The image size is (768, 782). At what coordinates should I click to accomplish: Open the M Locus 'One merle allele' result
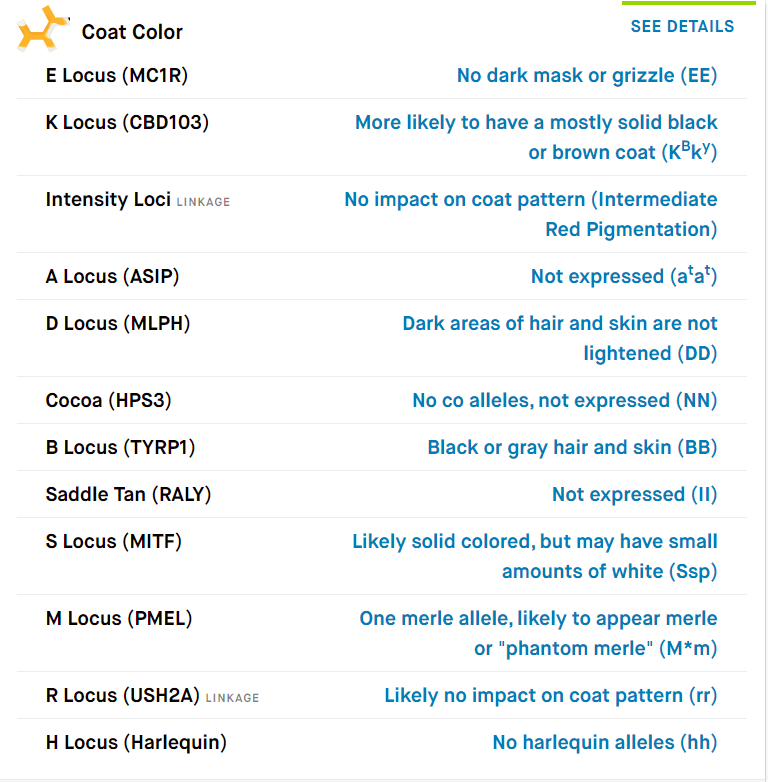[x=538, y=633]
